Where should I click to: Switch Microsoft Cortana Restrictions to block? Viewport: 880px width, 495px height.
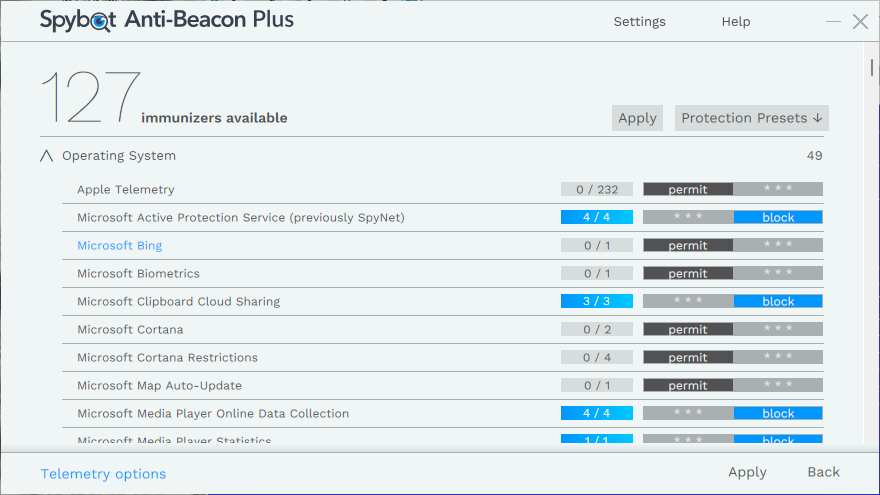click(778, 358)
